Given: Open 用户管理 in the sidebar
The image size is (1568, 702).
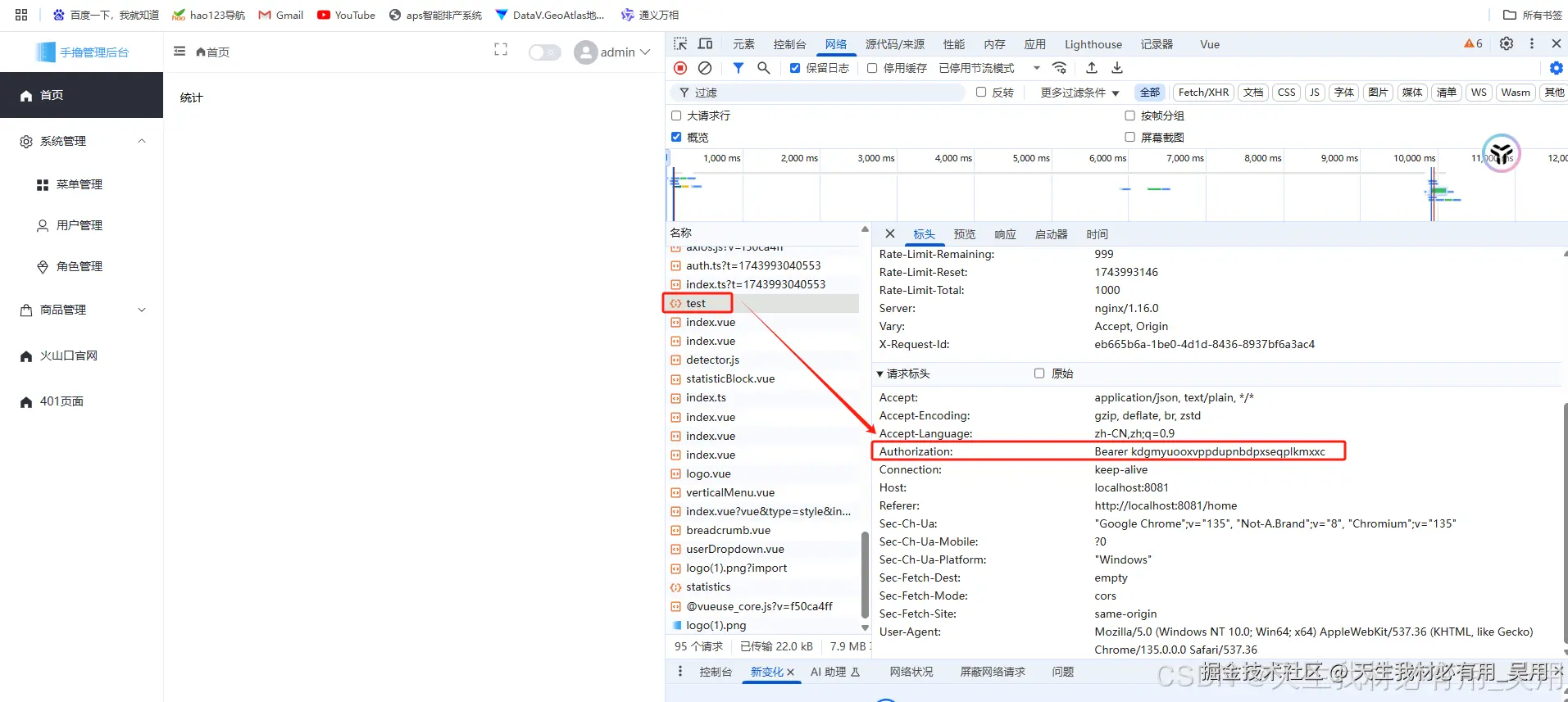Looking at the screenshot, I should (80, 225).
